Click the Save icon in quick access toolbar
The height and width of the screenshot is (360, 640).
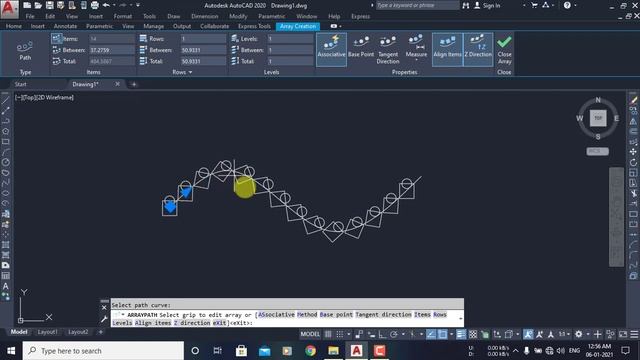49,5
